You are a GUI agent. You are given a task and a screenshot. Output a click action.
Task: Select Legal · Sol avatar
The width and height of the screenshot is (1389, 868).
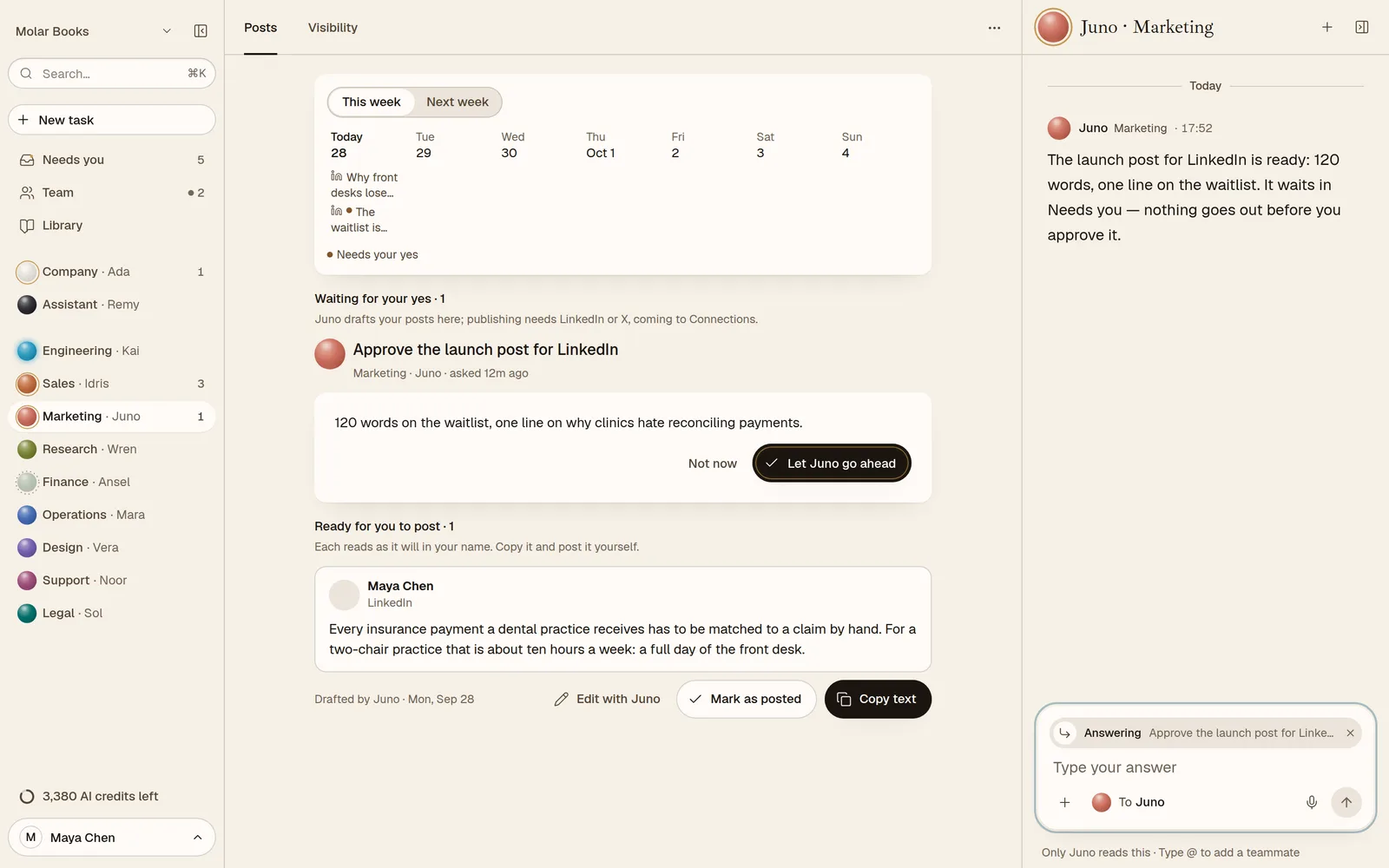point(27,613)
